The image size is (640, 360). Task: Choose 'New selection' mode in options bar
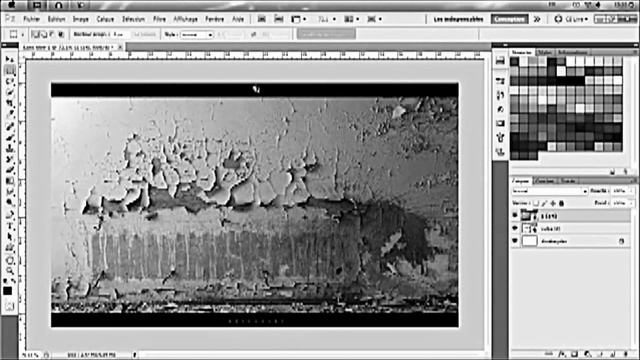coord(34,35)
